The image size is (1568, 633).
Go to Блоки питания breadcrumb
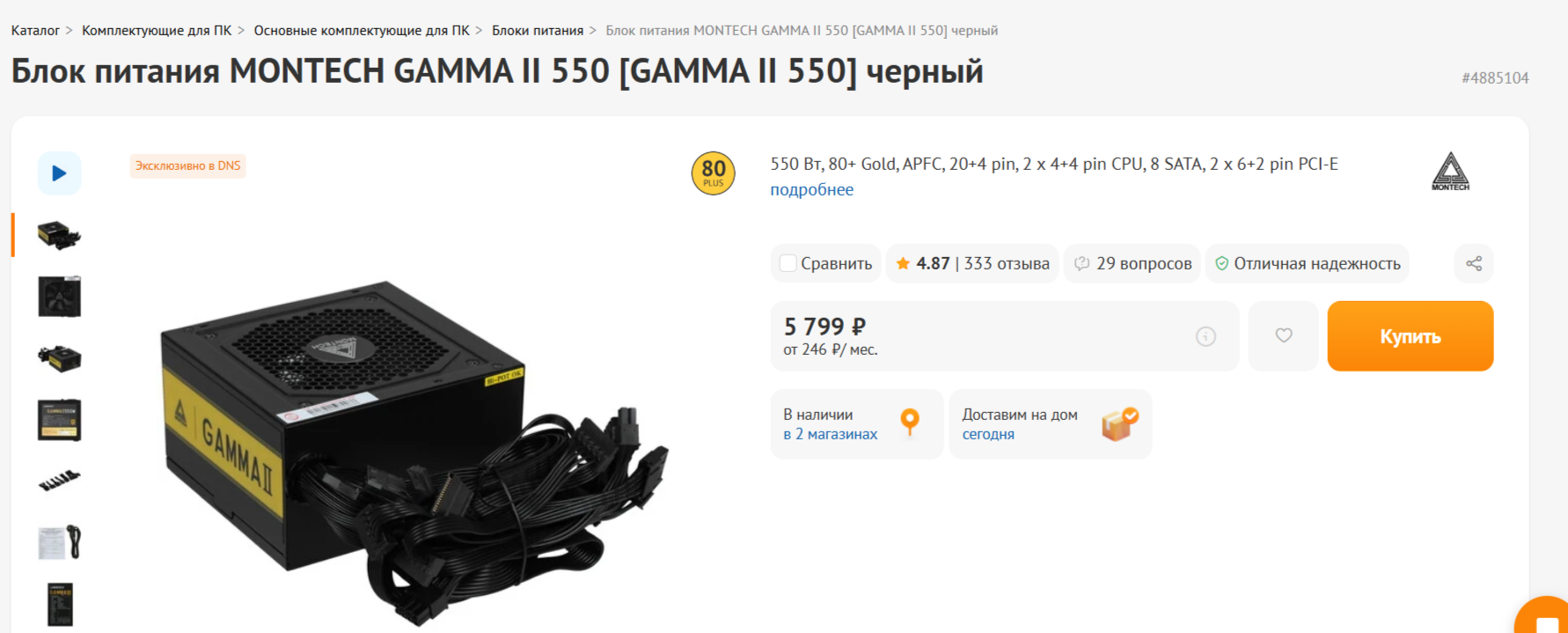(538, 31)
